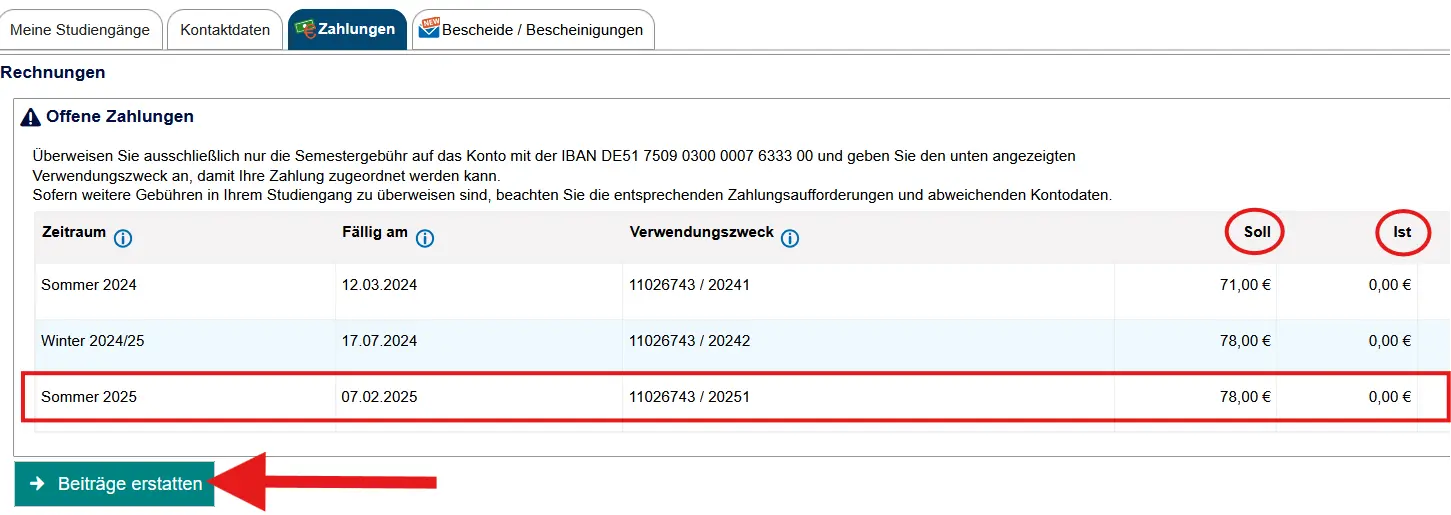The image size is (1451, 515).
Task: Switch to the Kontaktdaten tab
Action: click(225, 30)
